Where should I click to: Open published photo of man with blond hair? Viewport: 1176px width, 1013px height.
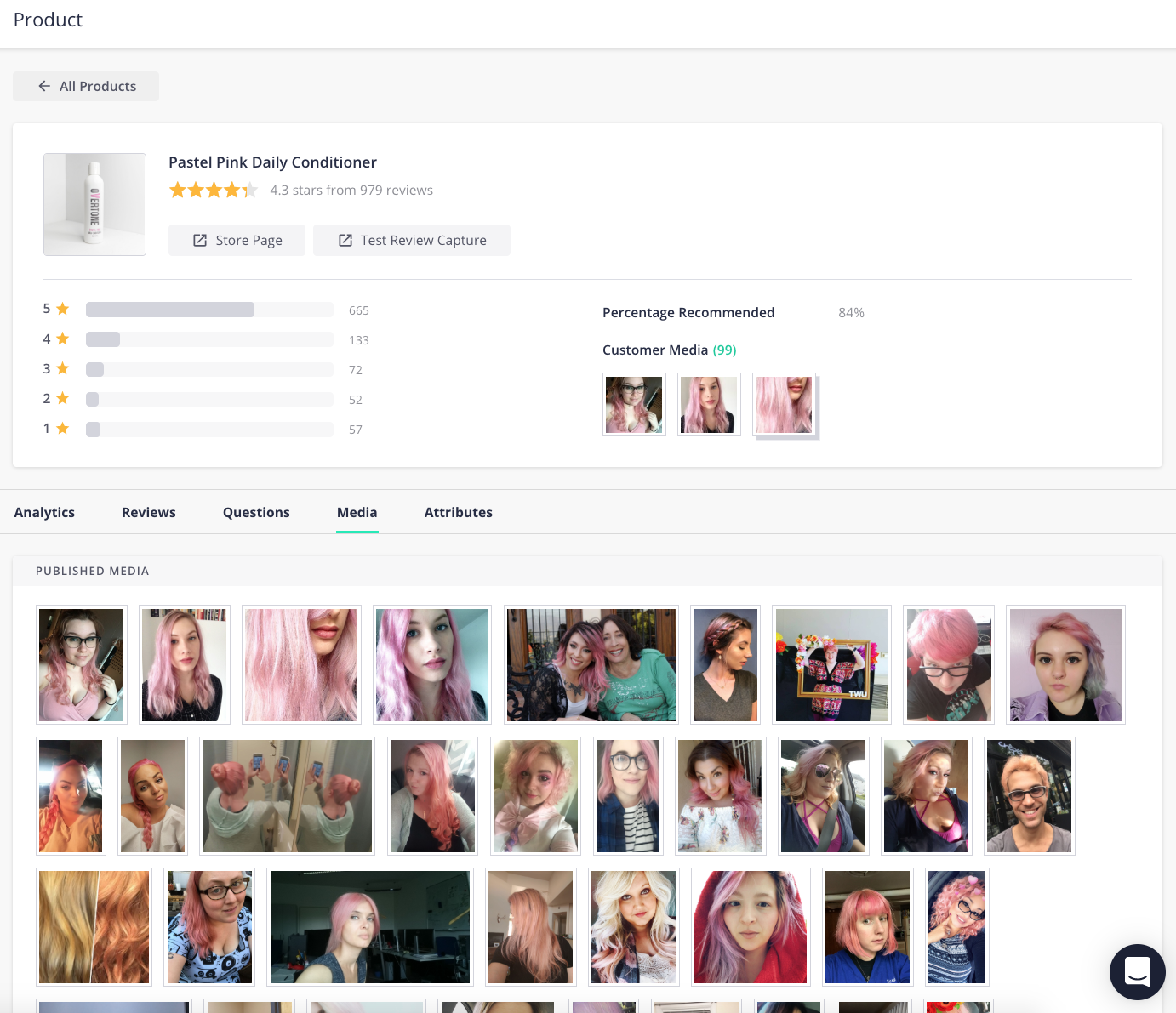point(1030,796)
